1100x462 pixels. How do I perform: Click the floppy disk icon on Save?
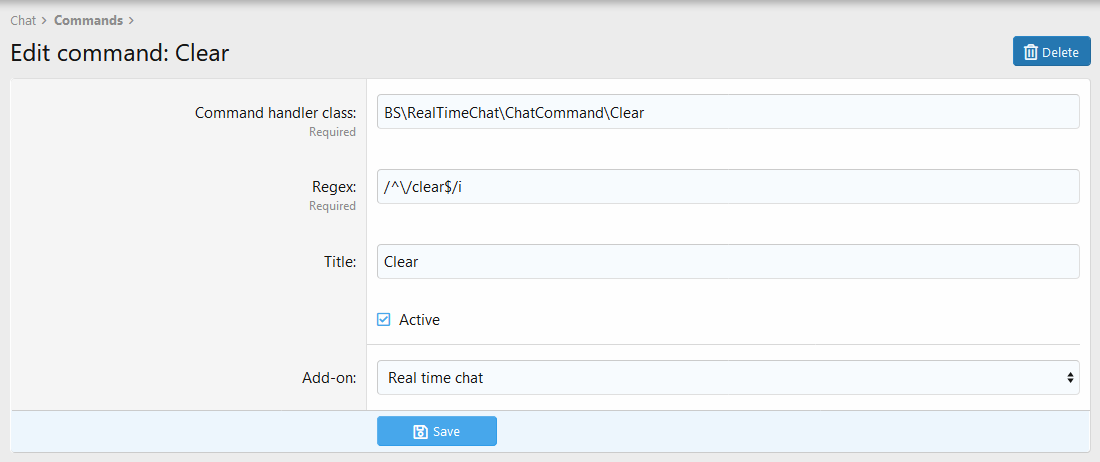click(420, 432)
